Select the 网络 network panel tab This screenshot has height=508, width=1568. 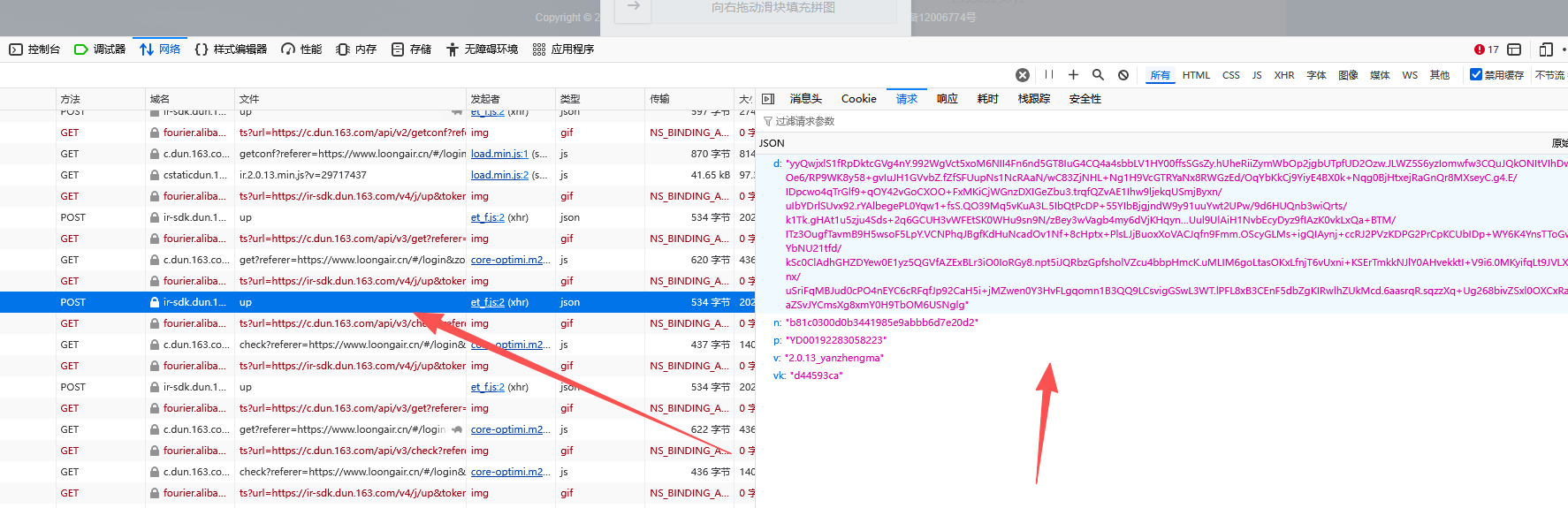pos(160,49)
